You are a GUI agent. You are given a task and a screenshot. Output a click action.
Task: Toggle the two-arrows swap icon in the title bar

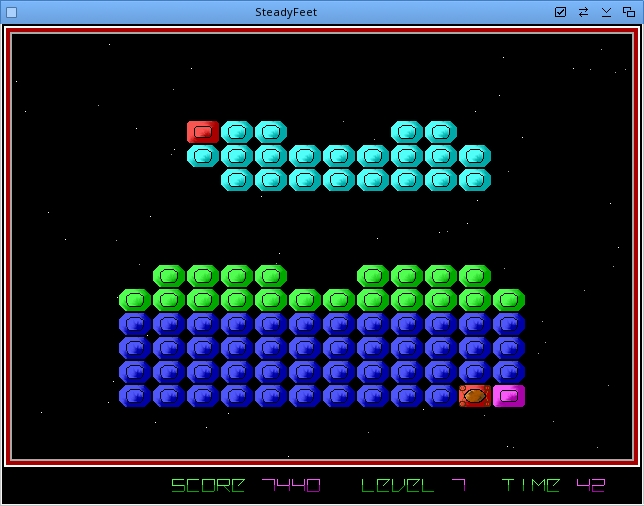tap(583, 12)
